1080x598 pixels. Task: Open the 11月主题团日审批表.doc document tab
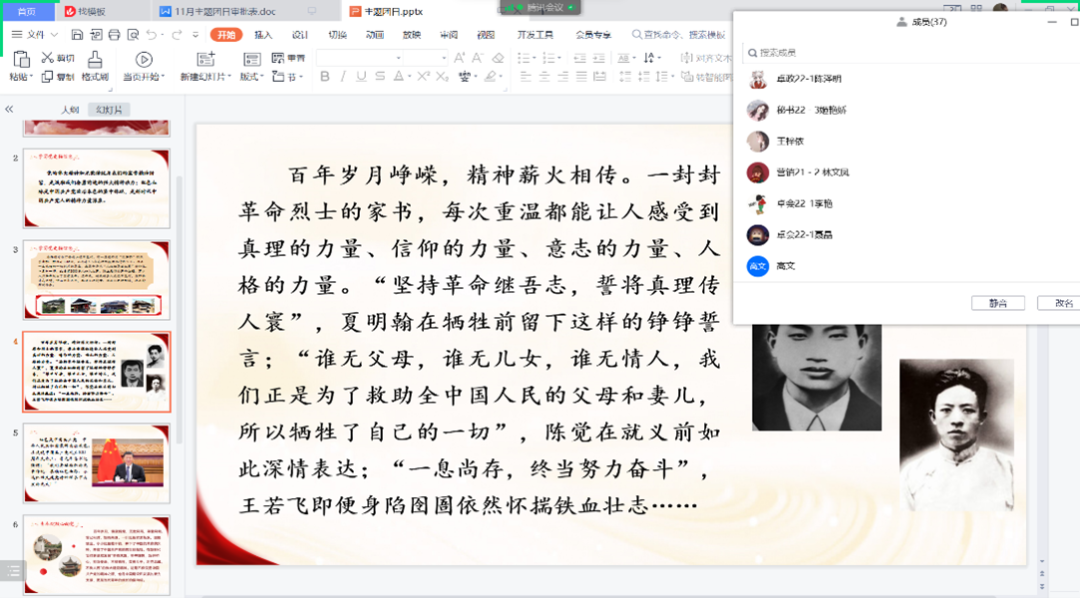(225, 12)
